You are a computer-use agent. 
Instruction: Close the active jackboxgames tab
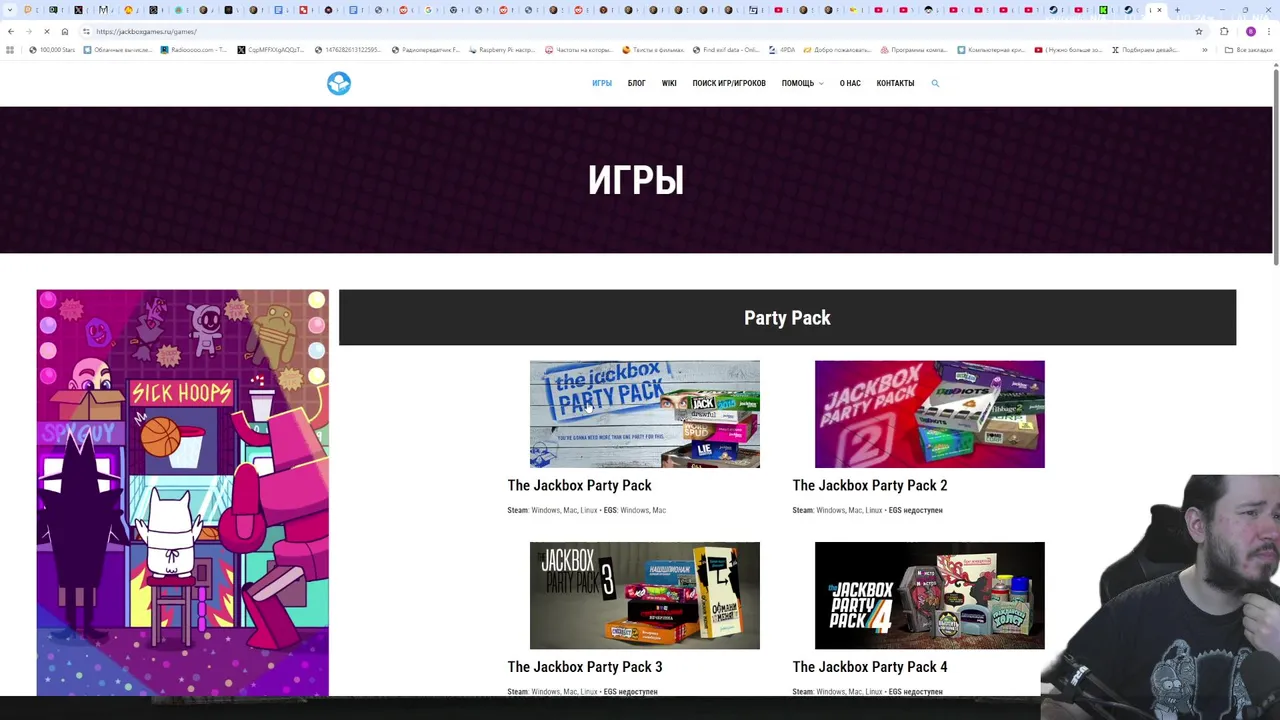point(1160,10)
